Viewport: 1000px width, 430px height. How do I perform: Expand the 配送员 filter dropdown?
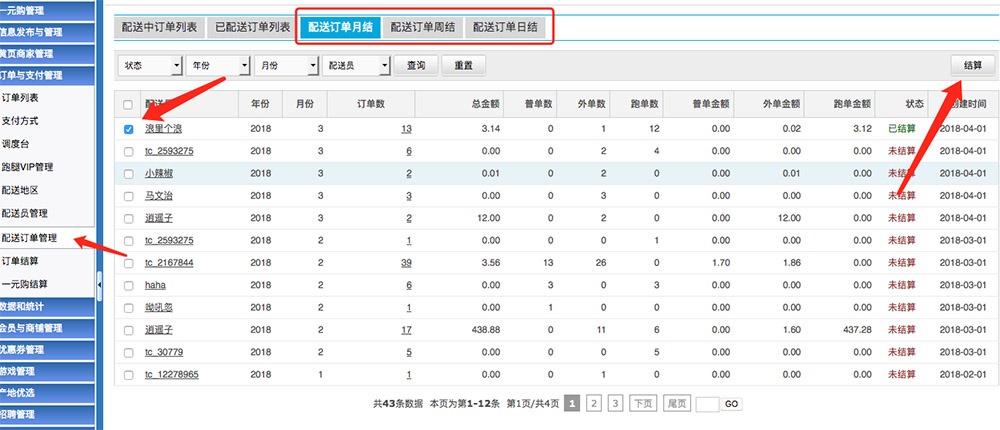[355, 65]
